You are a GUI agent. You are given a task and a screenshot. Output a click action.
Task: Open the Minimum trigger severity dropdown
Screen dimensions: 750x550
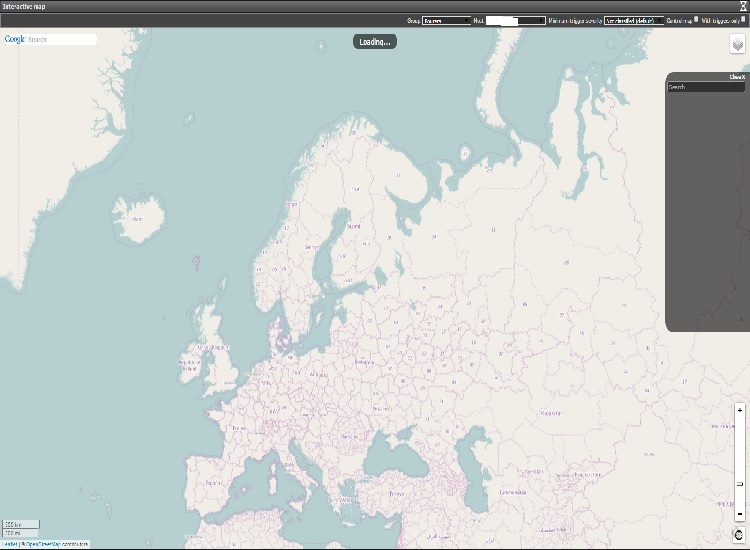(634, 20)
